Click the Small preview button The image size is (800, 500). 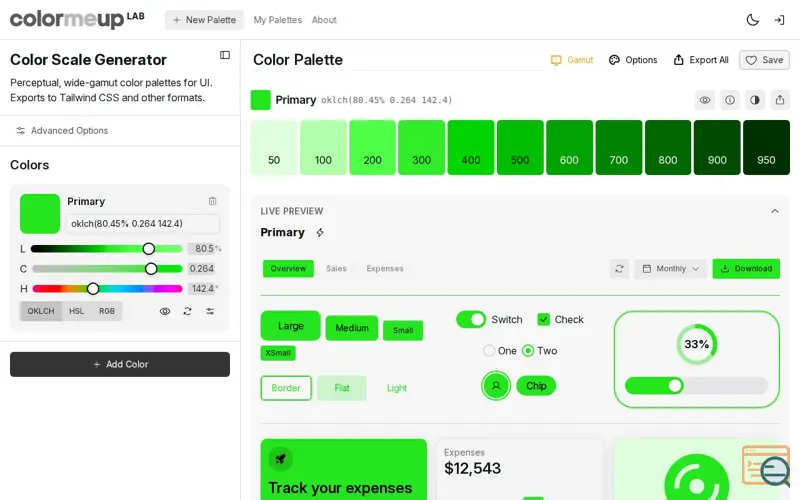(403, 330)
